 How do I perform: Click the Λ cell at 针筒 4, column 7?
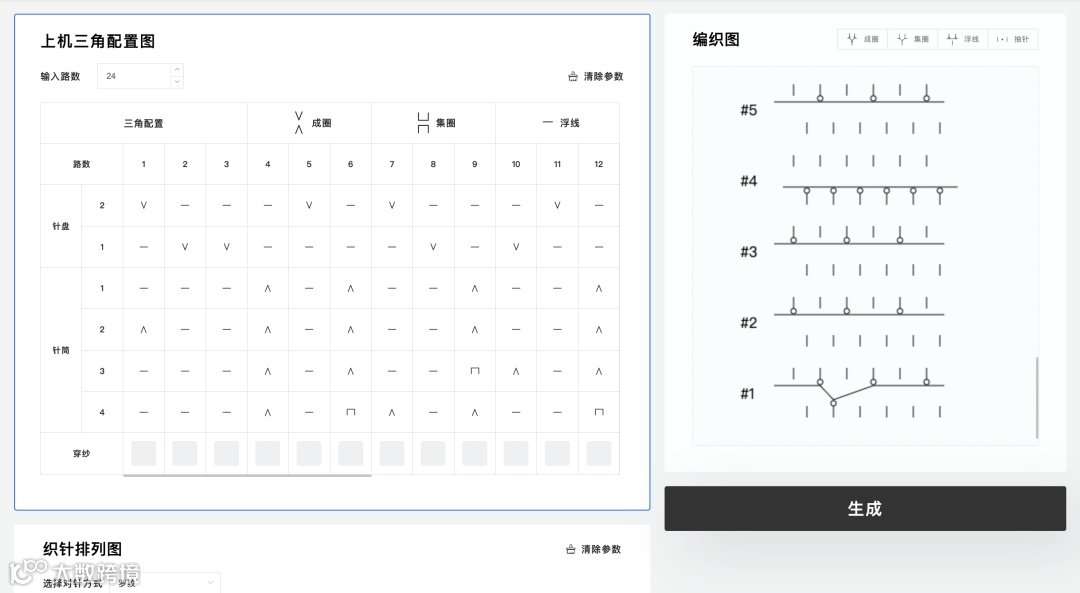point(392,412)
